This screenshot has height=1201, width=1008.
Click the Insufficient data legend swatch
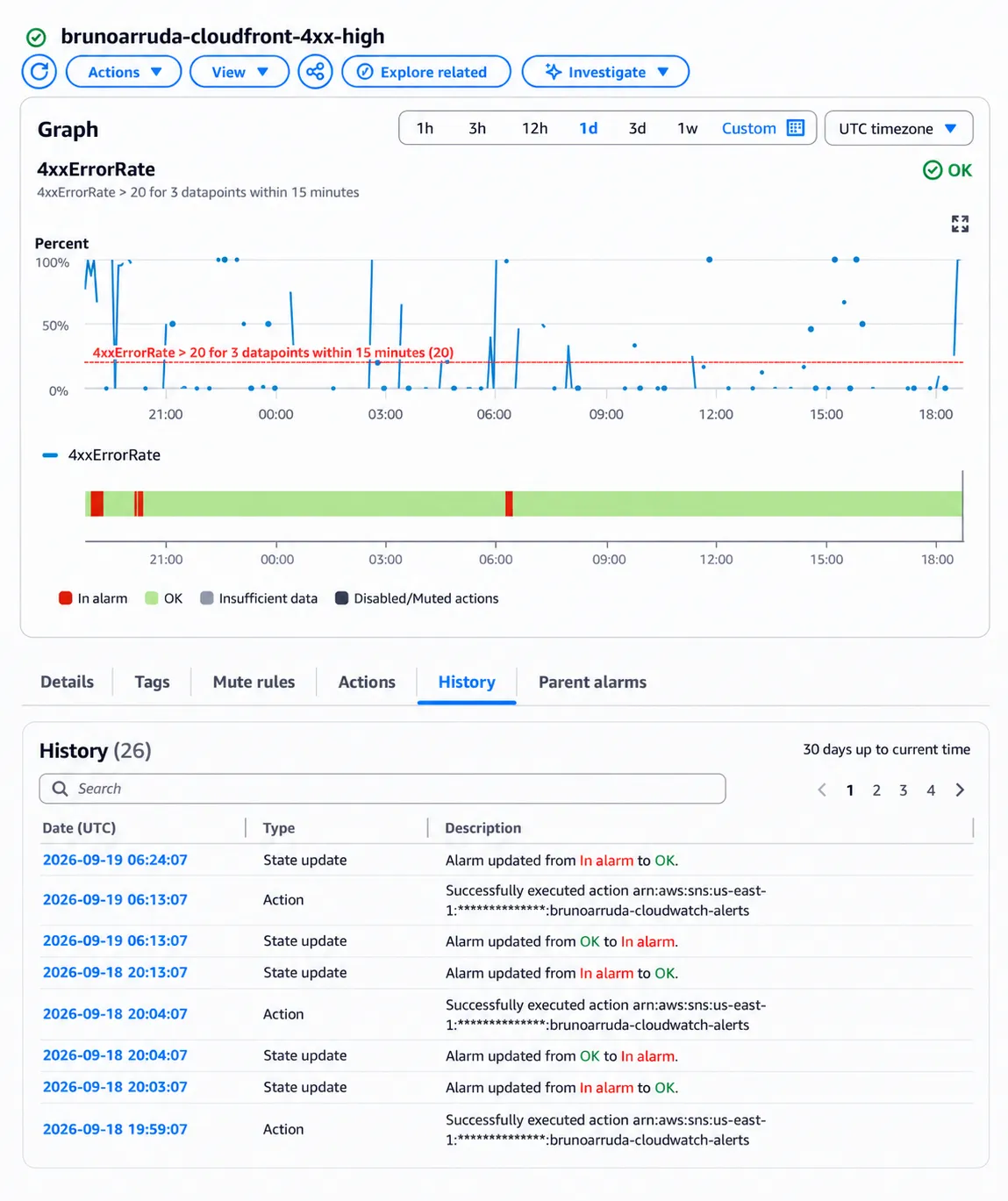tap(206, 598)
